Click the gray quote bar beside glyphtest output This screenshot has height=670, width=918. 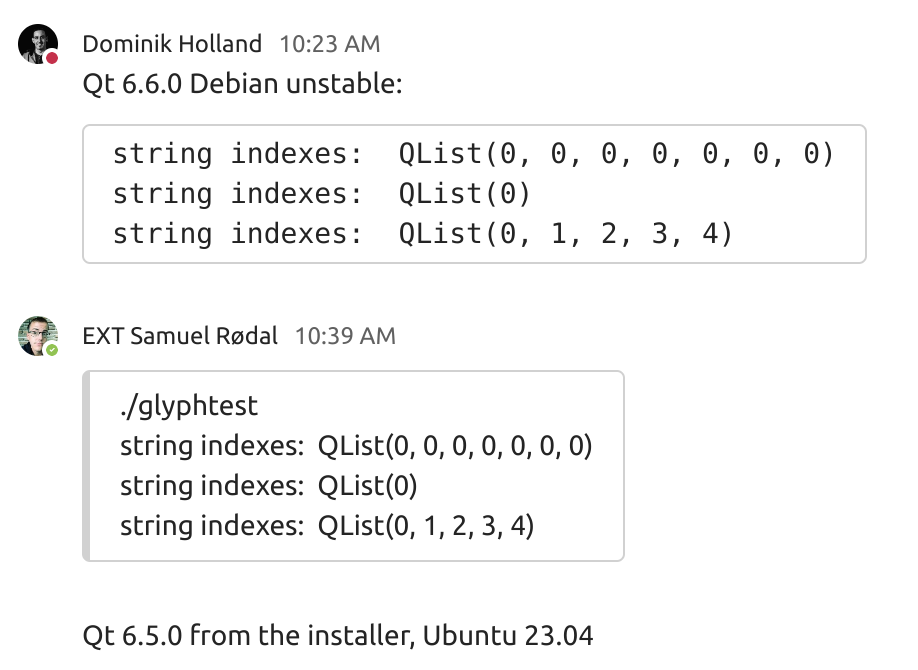click(x=86, y=466)
